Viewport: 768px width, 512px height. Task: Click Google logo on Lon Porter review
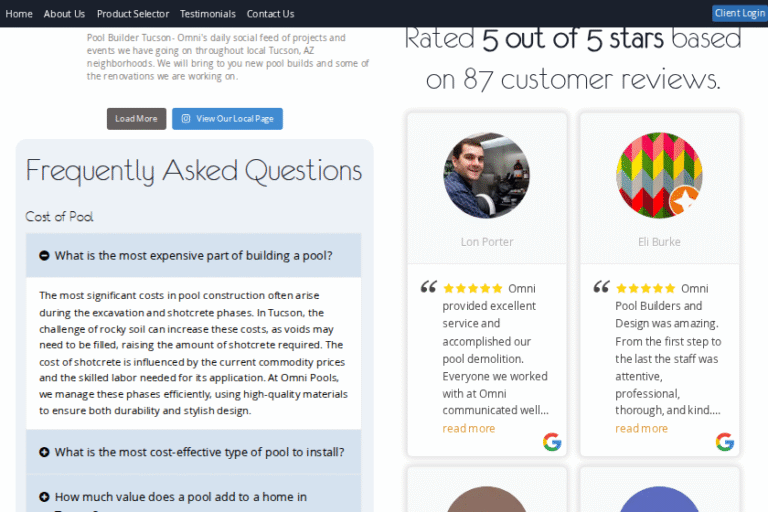[x=552, y=442]
